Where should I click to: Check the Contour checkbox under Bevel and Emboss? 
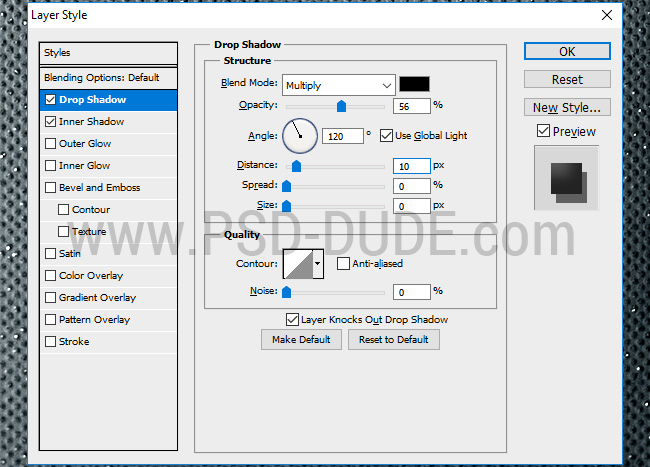click(x=63, y=210)
